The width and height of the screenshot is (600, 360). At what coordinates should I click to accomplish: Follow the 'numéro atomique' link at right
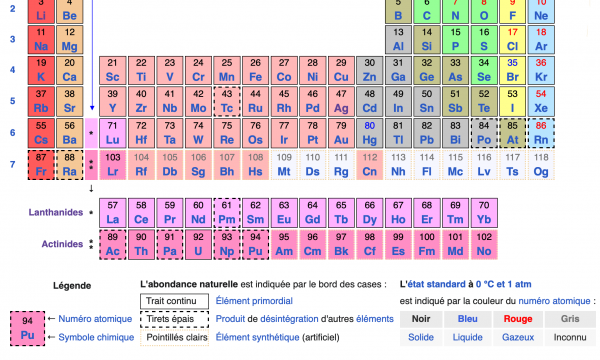click(x=554, y=301)
